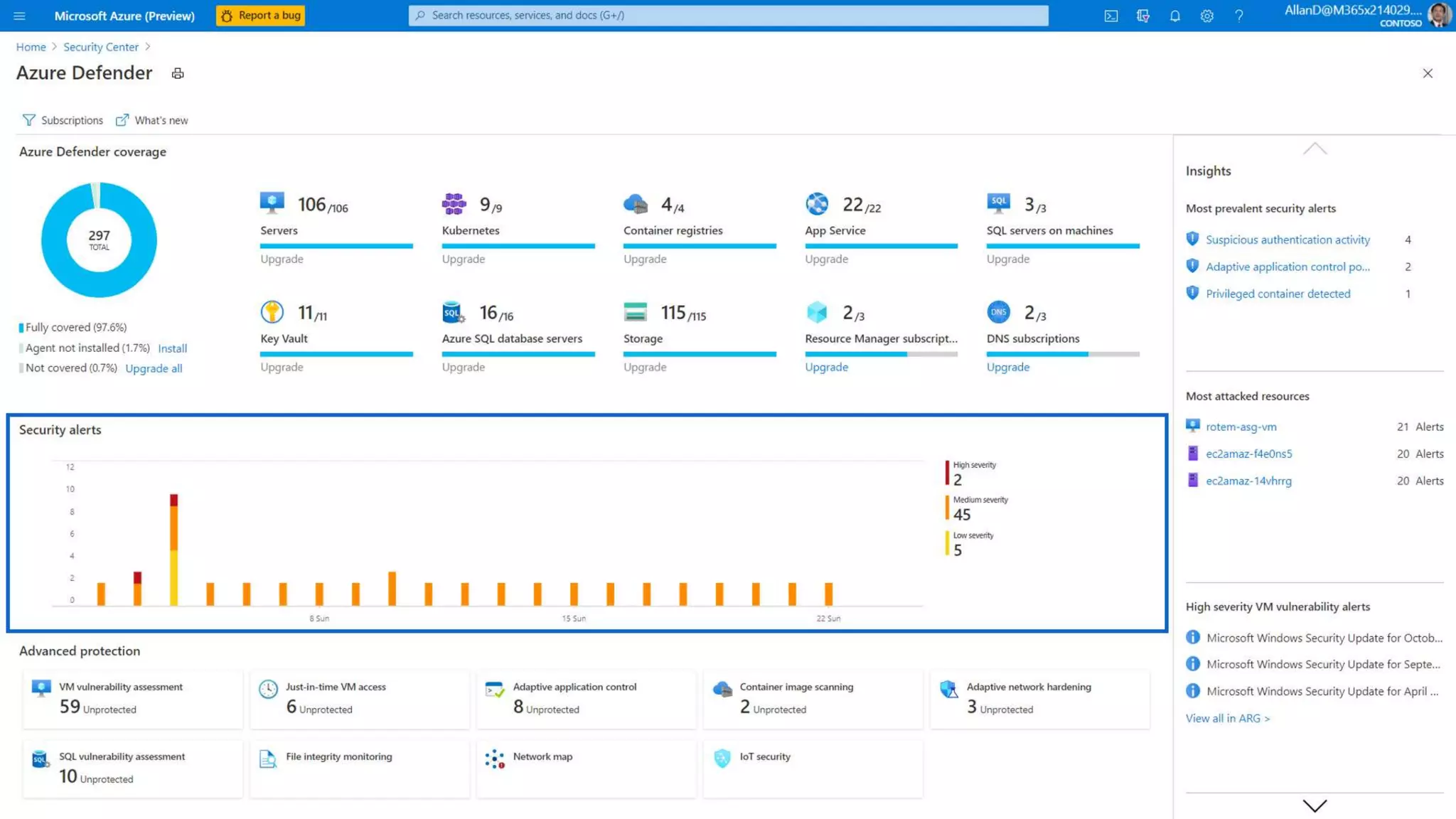
Task: Click the Upgrade all link
Action: pos(154,368)
